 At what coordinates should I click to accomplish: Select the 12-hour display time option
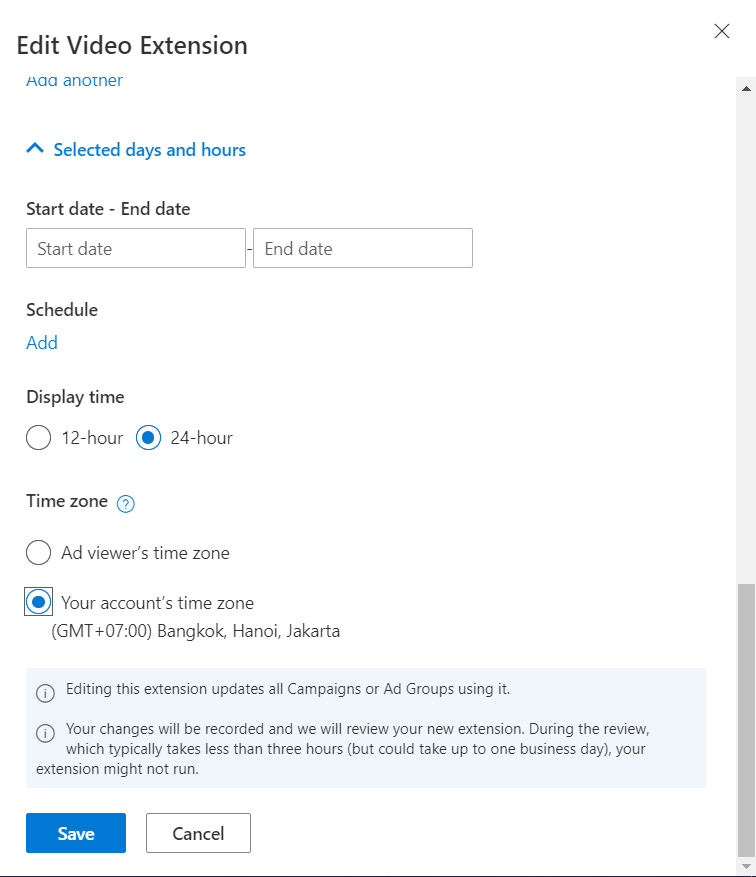pos(38,438)
